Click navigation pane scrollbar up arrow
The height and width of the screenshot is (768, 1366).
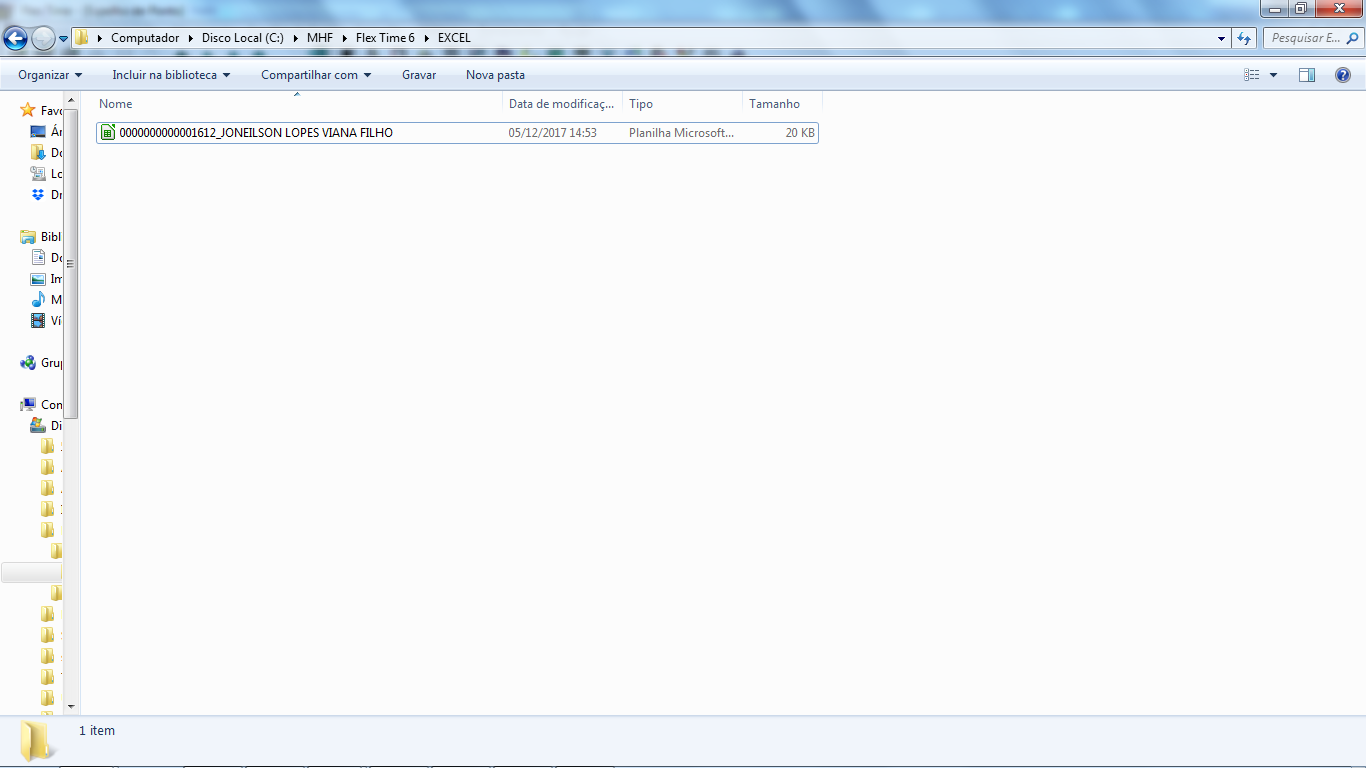[71, 100]
